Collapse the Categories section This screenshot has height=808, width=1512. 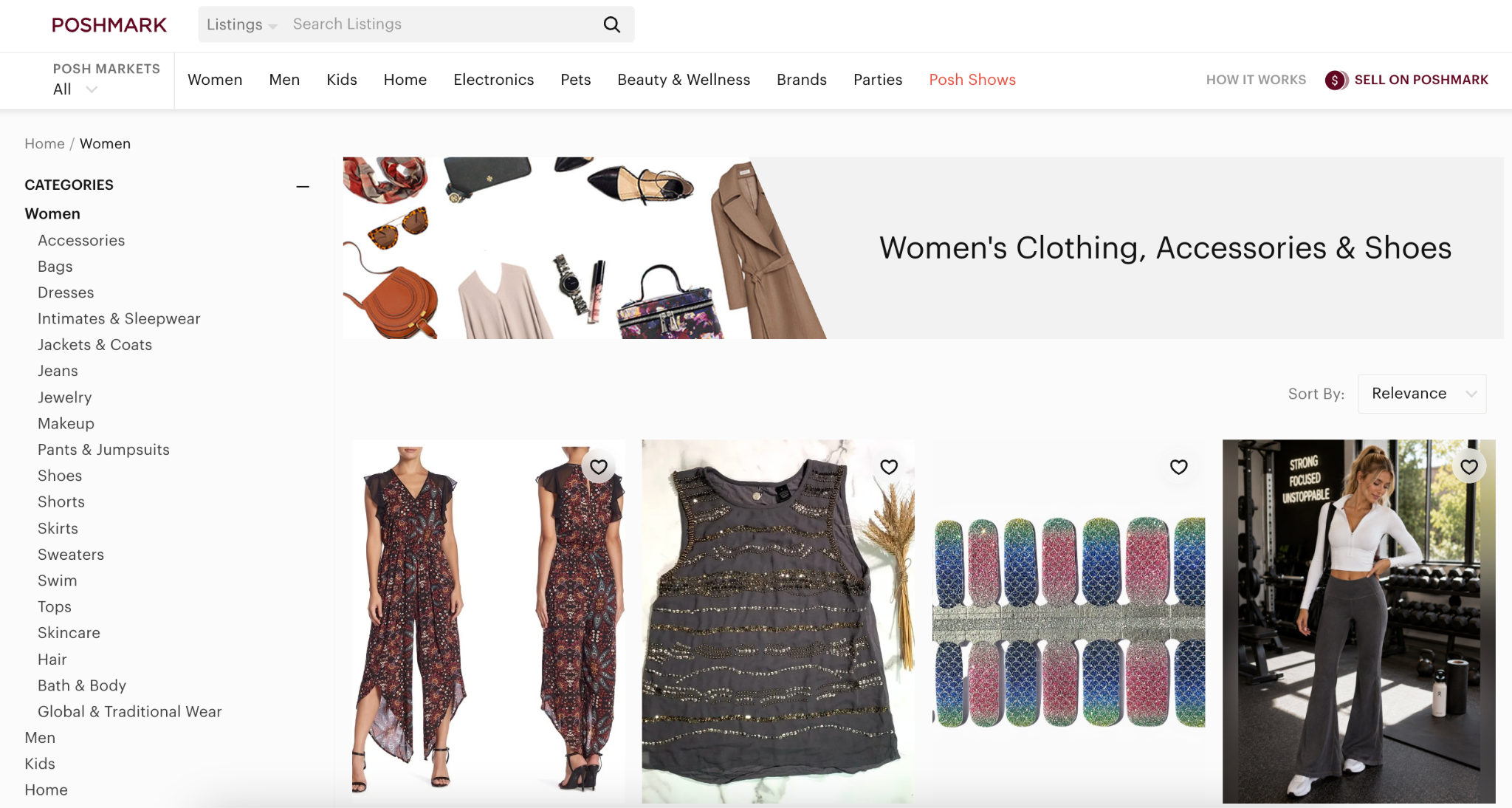pos(303,186)
